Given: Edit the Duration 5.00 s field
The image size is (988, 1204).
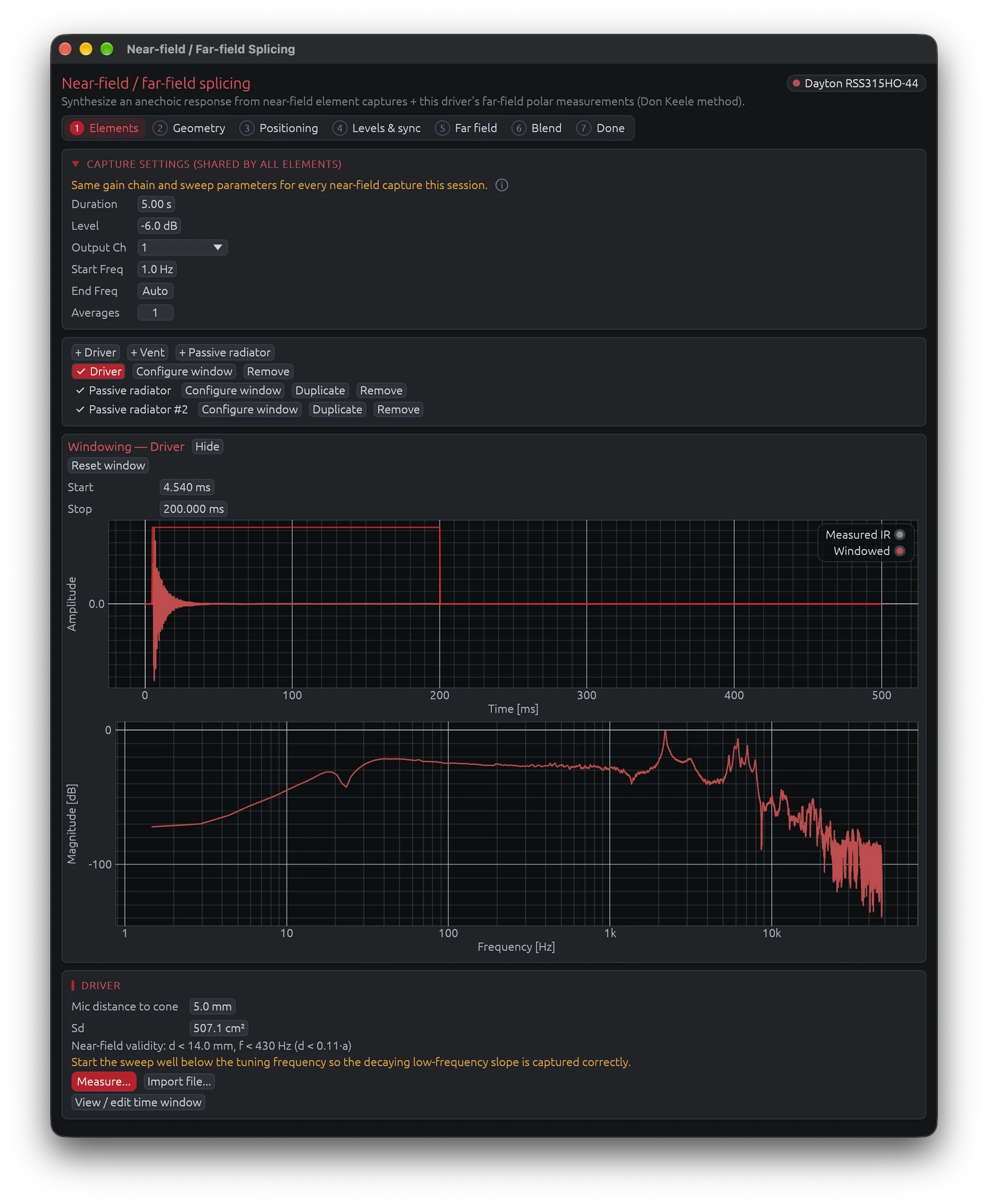Looking at the screenshot, I should pyautogui.click(x=156, y=204).
